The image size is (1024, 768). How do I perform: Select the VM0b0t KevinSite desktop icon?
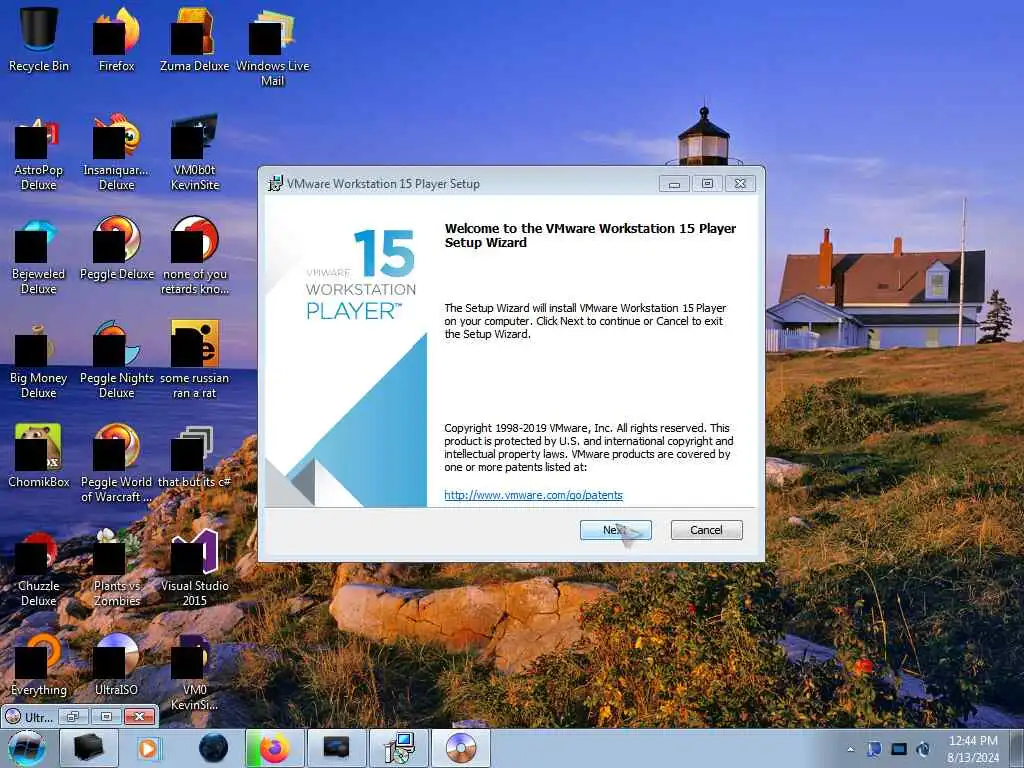coord(195,153)
